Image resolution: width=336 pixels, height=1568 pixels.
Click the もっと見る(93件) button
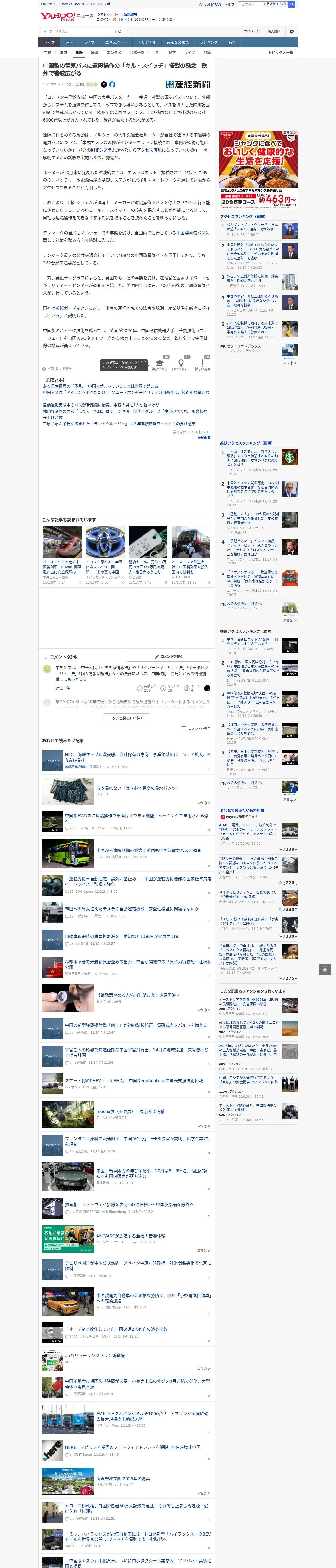pyautogui.click(x=127, y=718)
